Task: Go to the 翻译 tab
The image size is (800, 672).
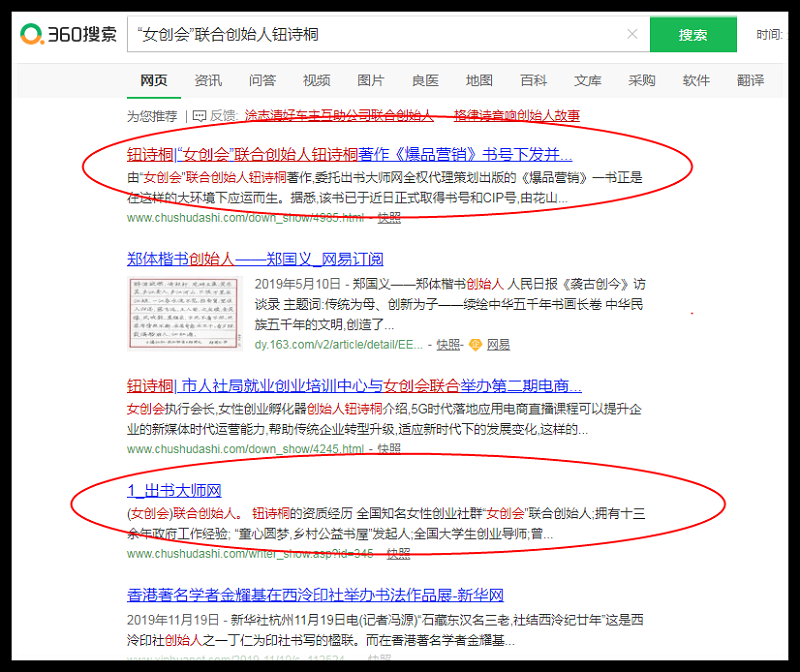Action: (x=750, y=81)
